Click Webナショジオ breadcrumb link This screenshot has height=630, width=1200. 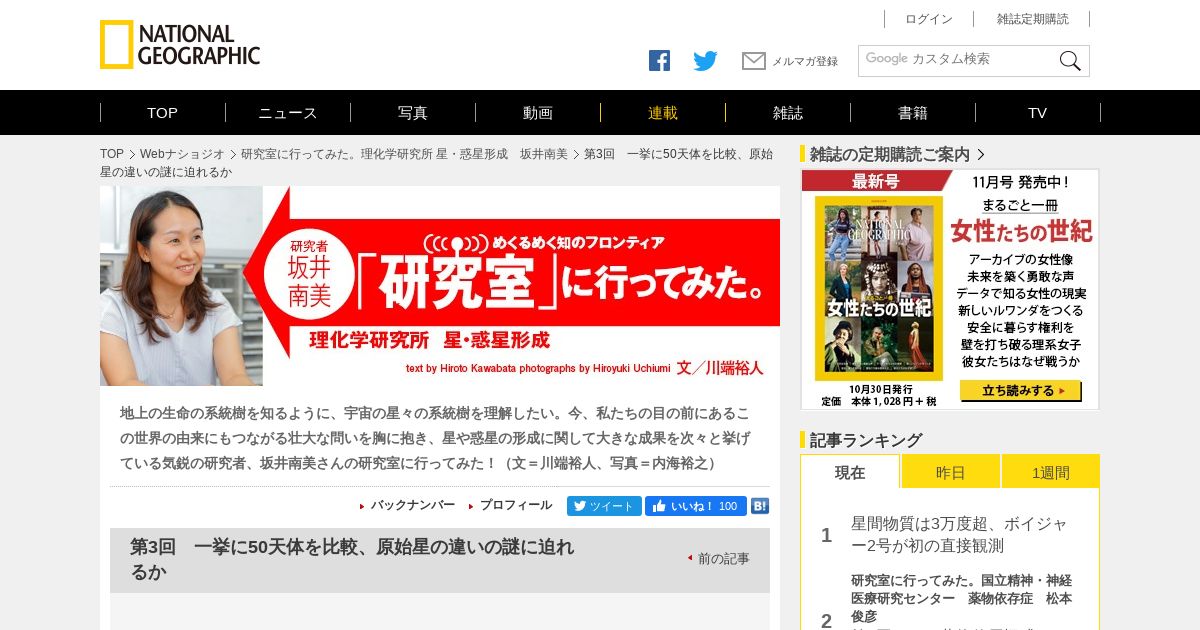pyautogui.click(x=182, y=154)
